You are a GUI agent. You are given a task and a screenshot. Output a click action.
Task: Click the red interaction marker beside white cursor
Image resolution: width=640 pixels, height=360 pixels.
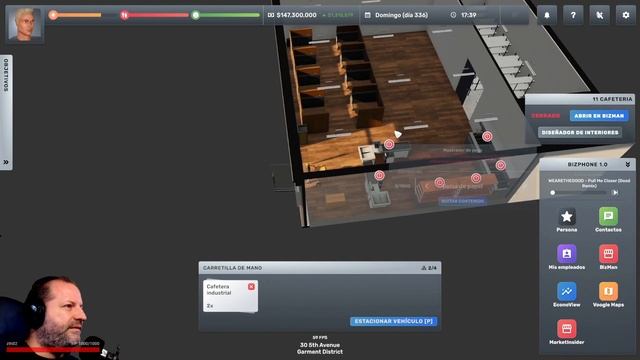(389, 144)
